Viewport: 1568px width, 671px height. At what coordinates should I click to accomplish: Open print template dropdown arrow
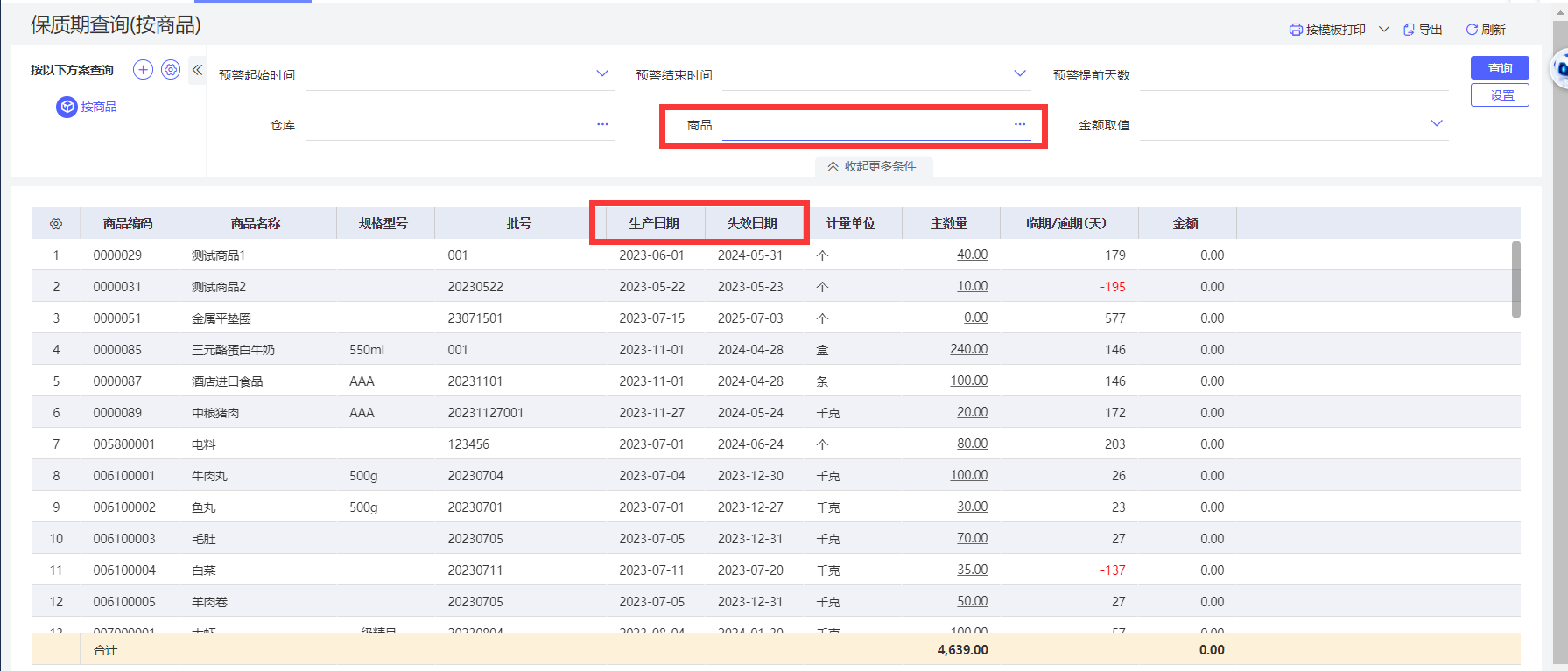click(1384, 30)
